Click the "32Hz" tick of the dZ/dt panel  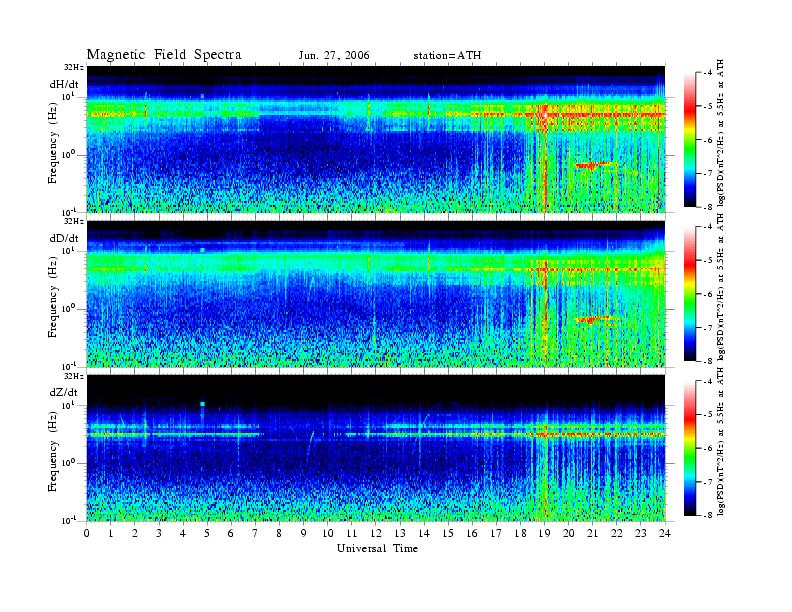[73, 376]
